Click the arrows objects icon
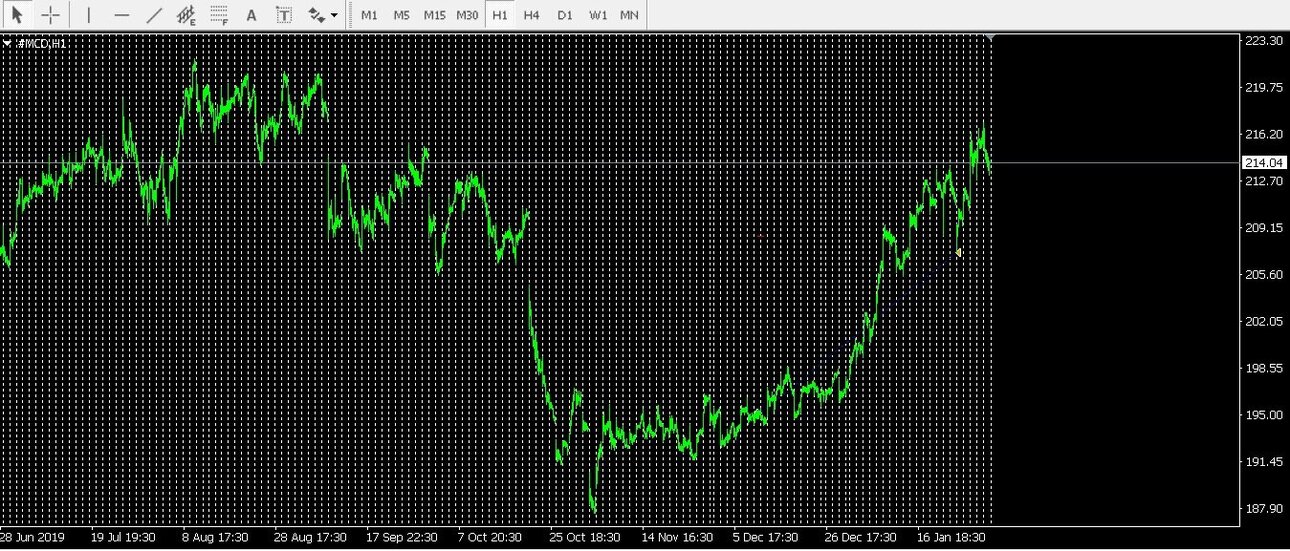1290x551 pixels. 316,15
